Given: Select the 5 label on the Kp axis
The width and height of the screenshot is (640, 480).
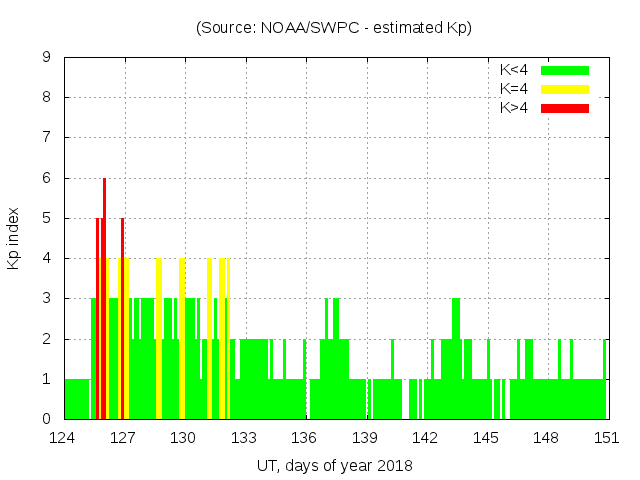Looking at the screenshot, I should coord(46,218).
